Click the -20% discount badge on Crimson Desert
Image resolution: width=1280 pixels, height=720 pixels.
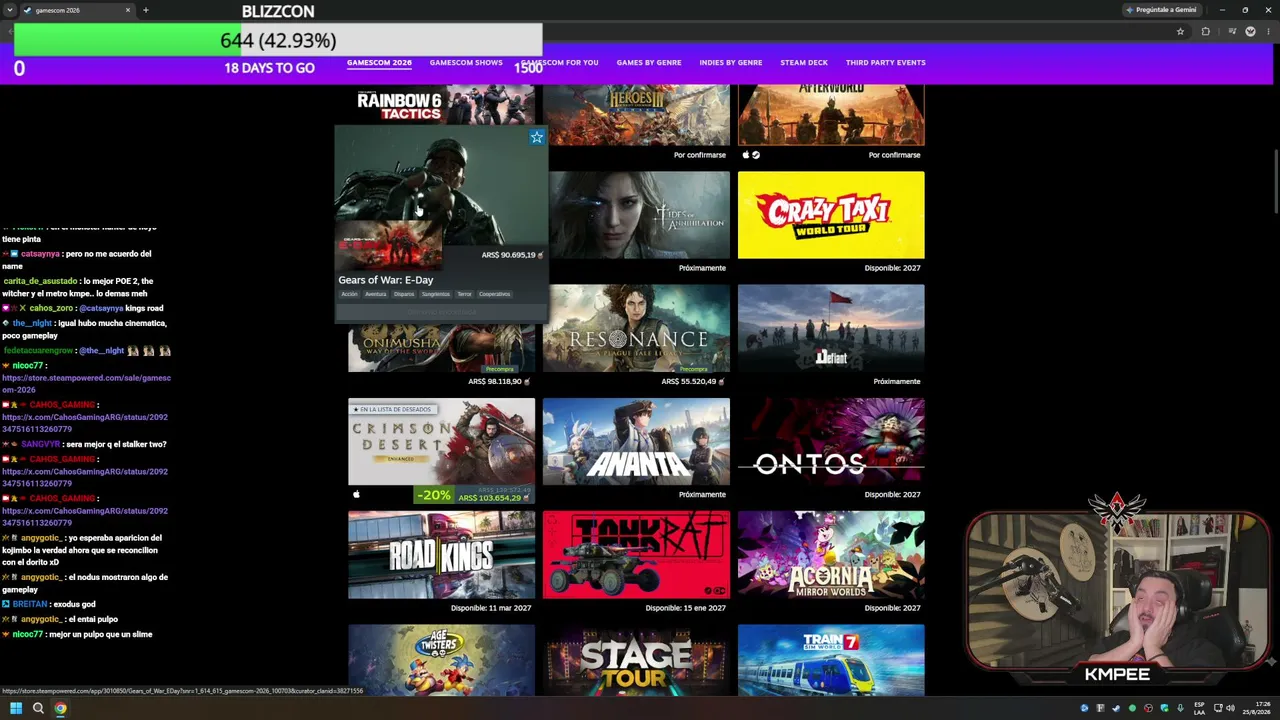click(x=434, y=495)
